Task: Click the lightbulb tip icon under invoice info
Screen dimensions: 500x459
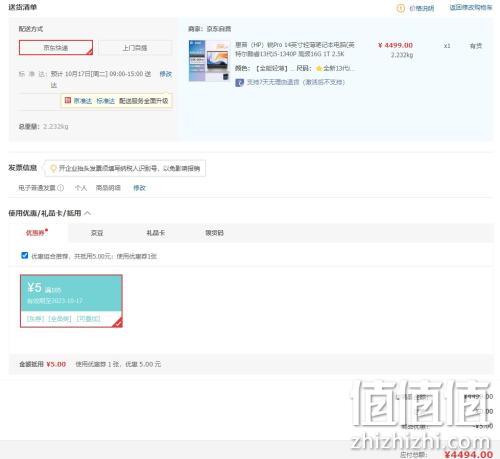Action: click(53, 168)
